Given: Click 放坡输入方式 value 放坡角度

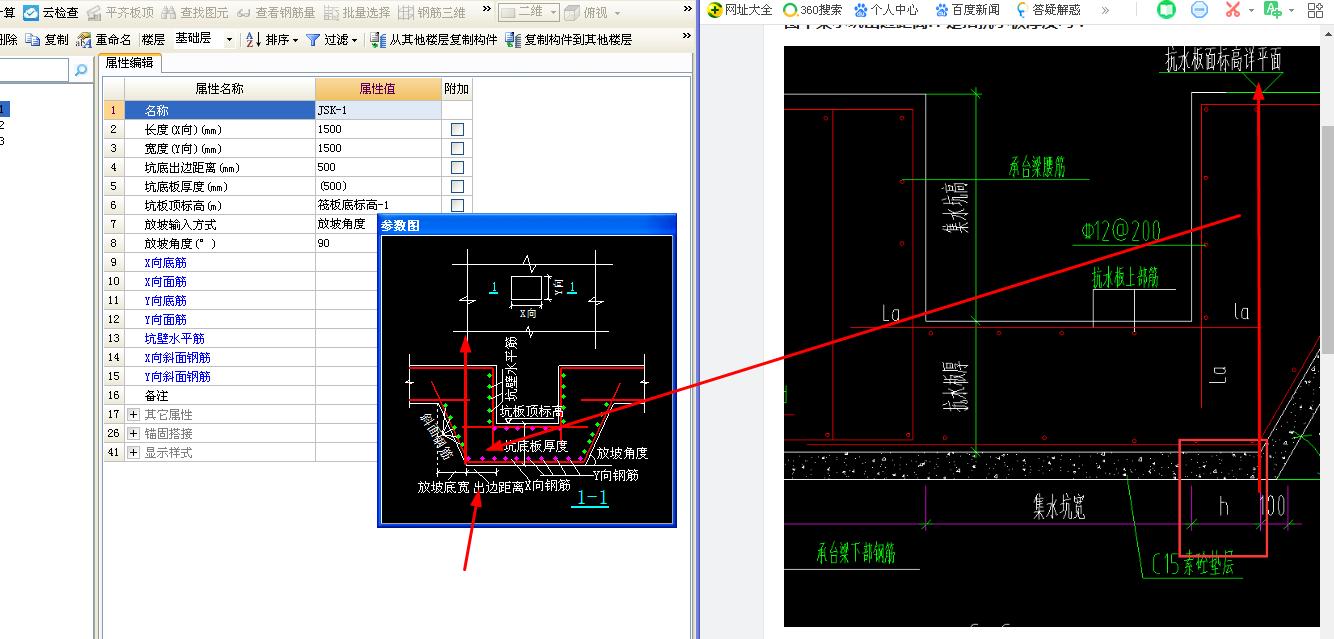Looking at the screenshot, I should coord(346,224).
